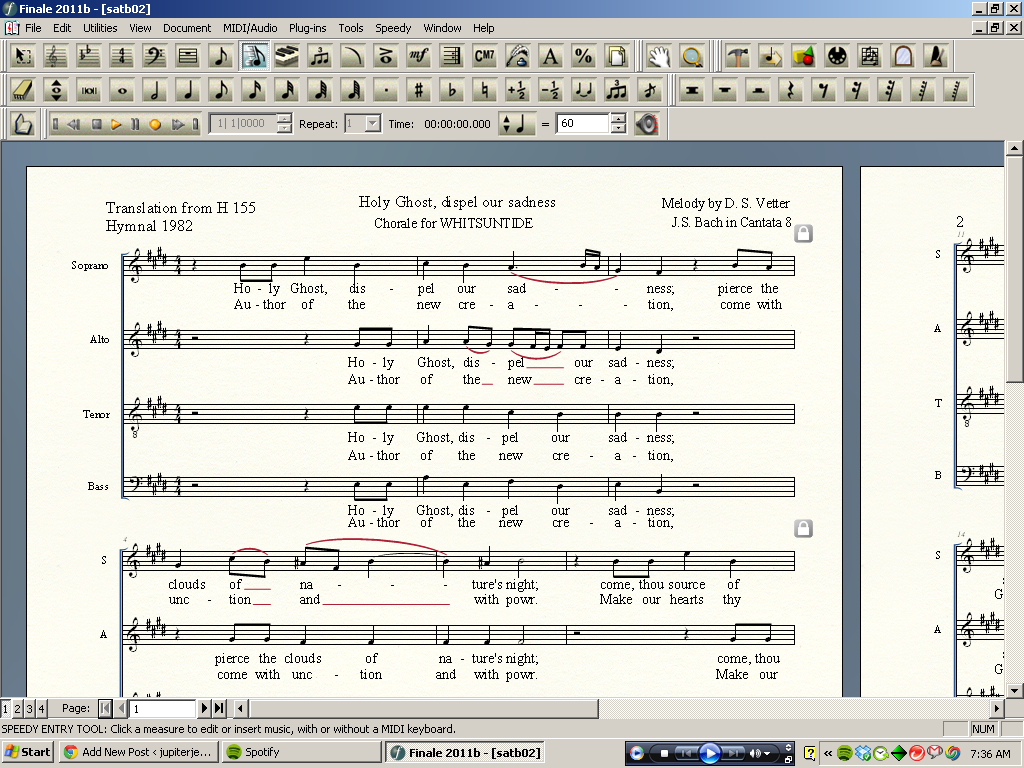
Task: Choose the Mirror tool
Action: 903,56
